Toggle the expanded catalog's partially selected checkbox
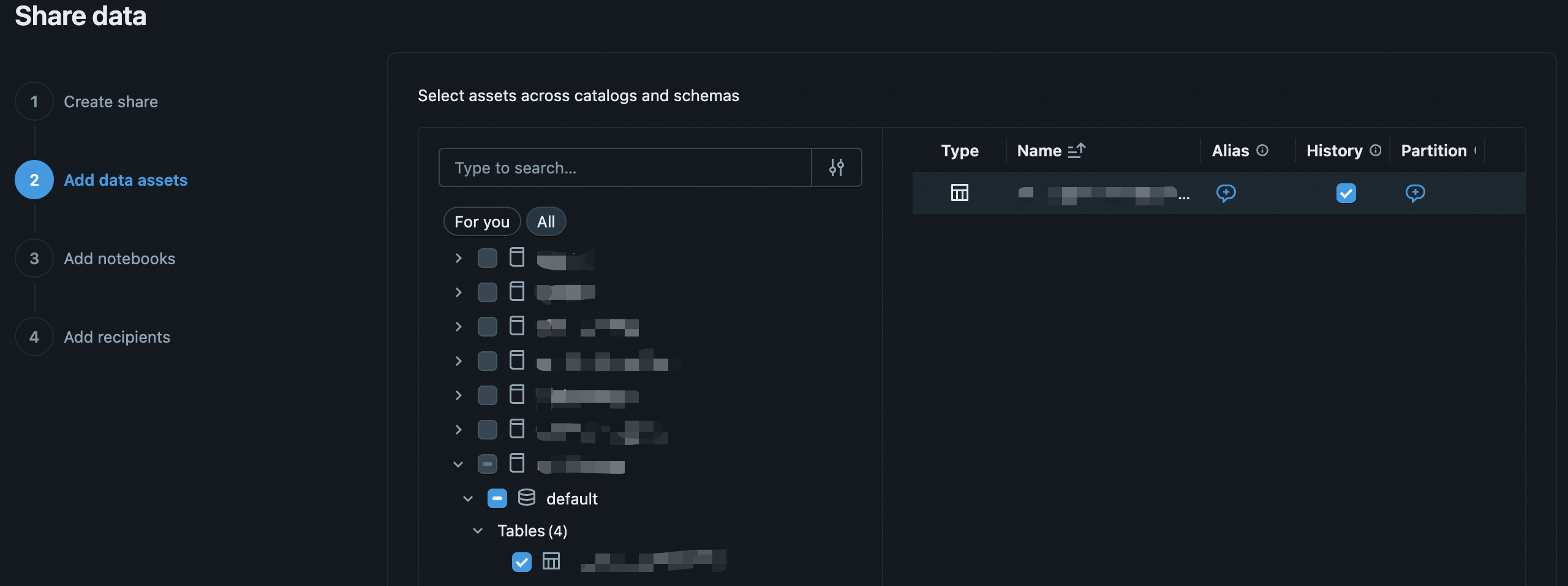 pos(488,464)
